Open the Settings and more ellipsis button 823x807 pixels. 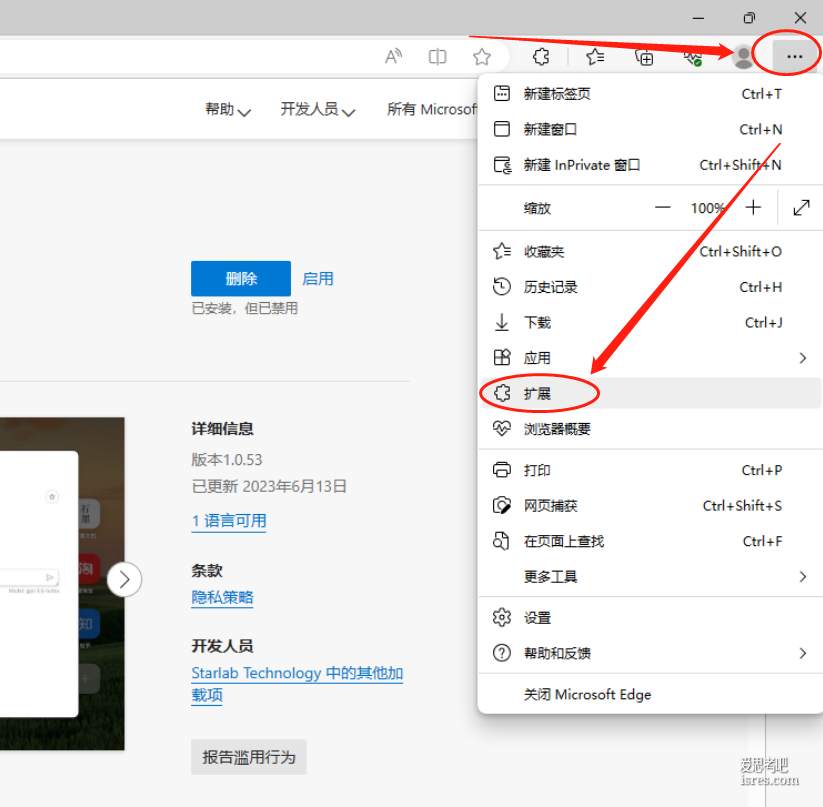point(794,56)
